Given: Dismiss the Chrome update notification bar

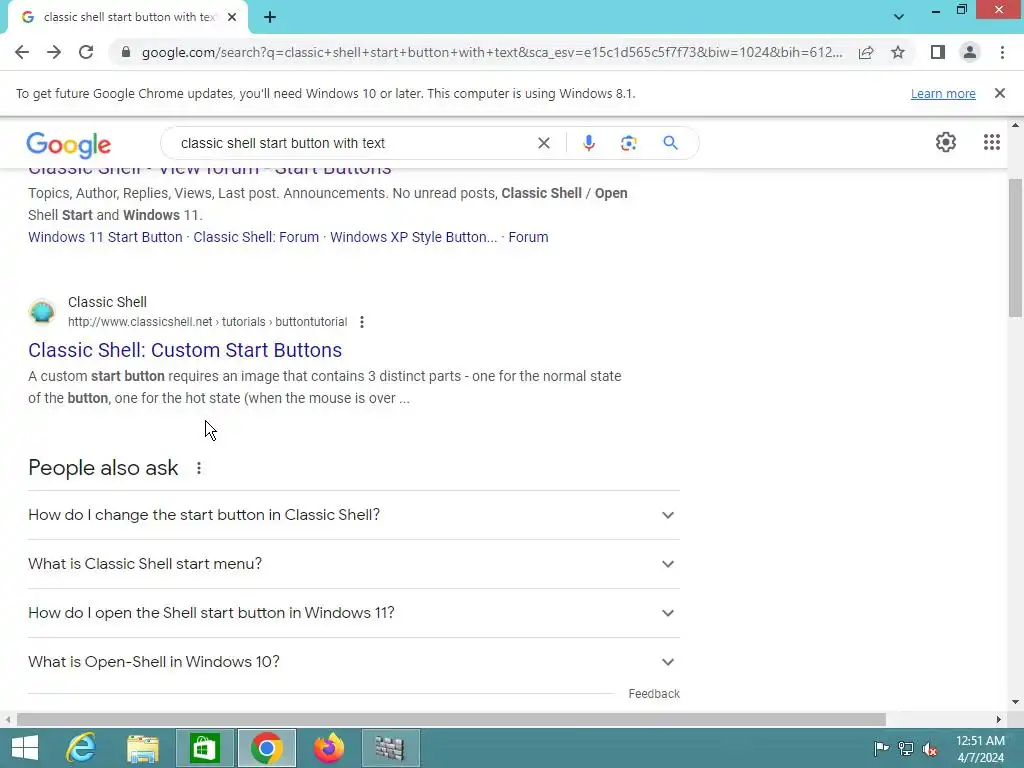Looking at the screenshot, I should click(999, 93).
